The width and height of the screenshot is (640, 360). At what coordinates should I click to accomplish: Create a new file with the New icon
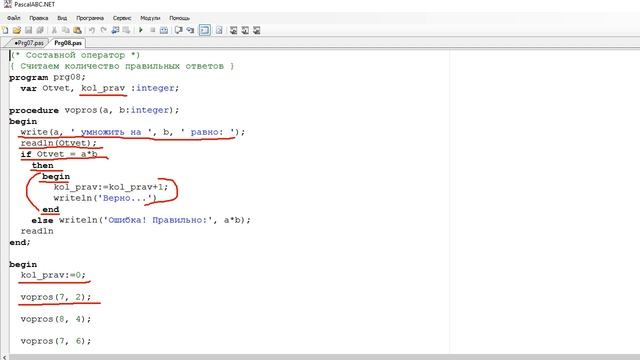pos(5,30)
